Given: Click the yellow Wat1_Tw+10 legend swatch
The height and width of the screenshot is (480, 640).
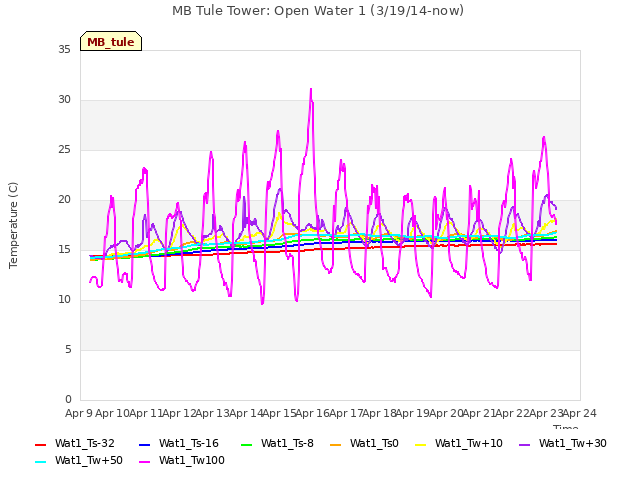Looking at the screenshot, I should (420, 444).
